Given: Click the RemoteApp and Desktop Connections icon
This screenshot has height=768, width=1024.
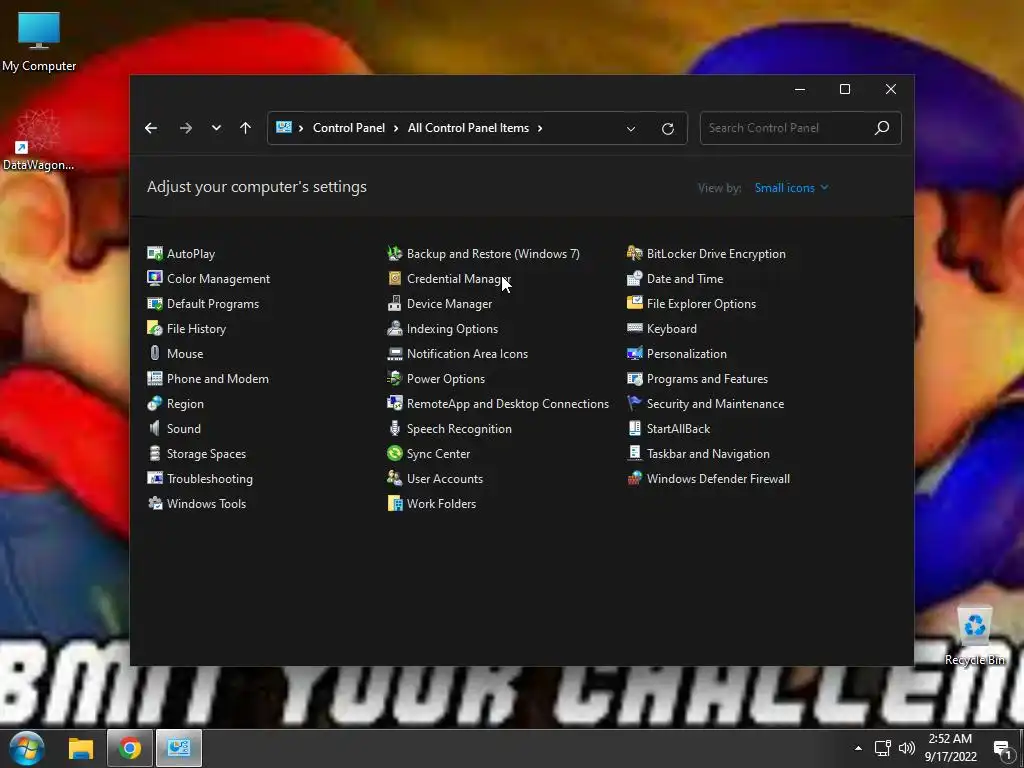Looking at the screenshot, I should (394, 404).
